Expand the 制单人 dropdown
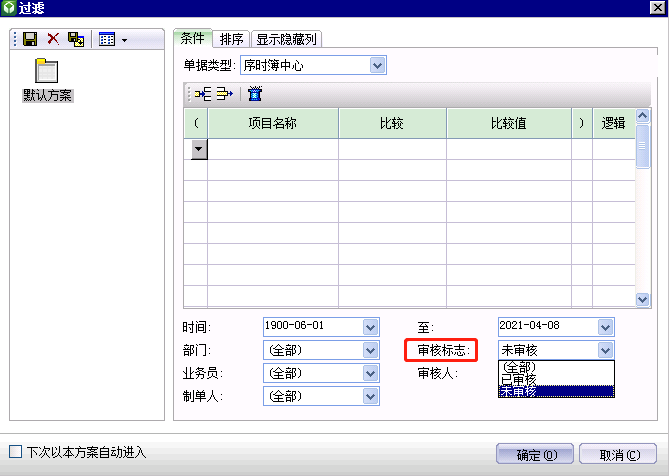Screen dimensions: 669x476 pos(371,396)
